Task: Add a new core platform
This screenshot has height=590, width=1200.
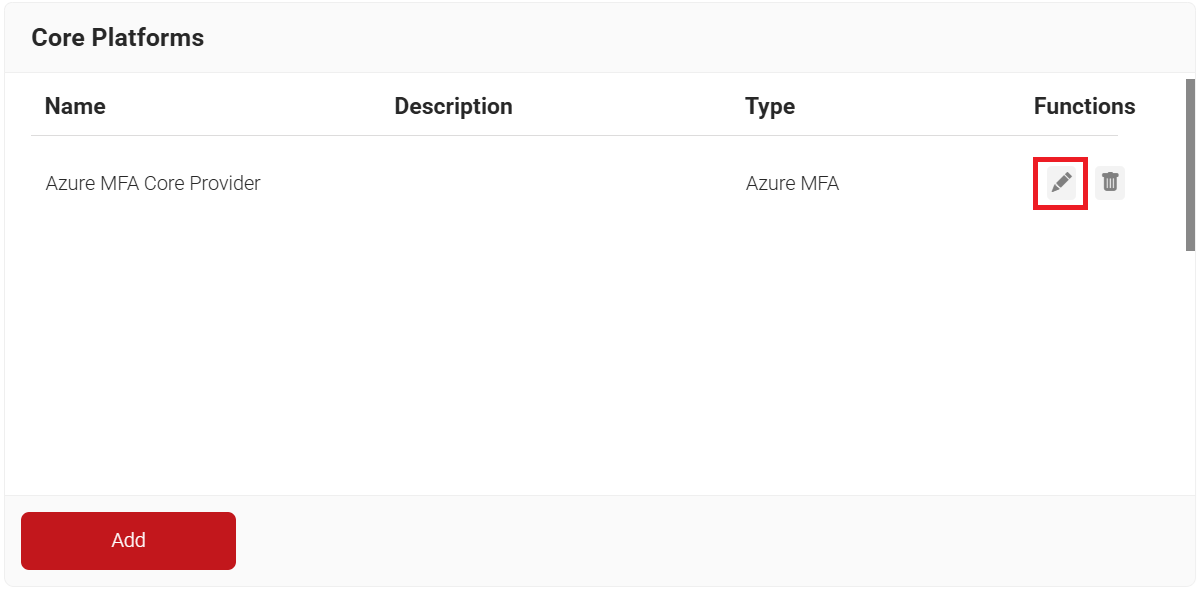Action: [x=128, y=541]
